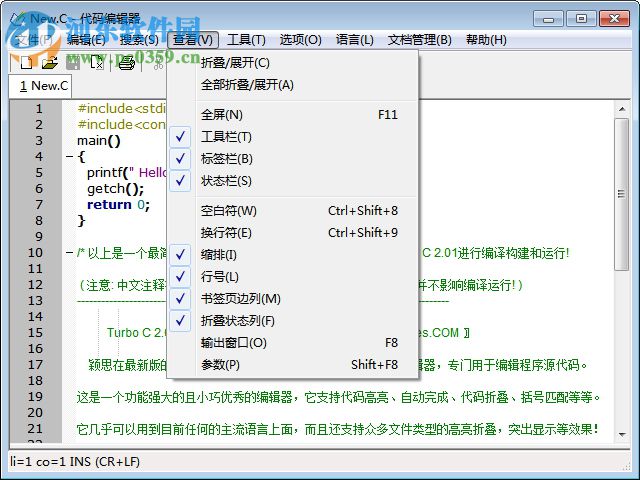The image size is (640, 480).
Task: Choose 全屏(N) F11 fullscreen entry
Action: pyautogui.click(x=292, y=115)
